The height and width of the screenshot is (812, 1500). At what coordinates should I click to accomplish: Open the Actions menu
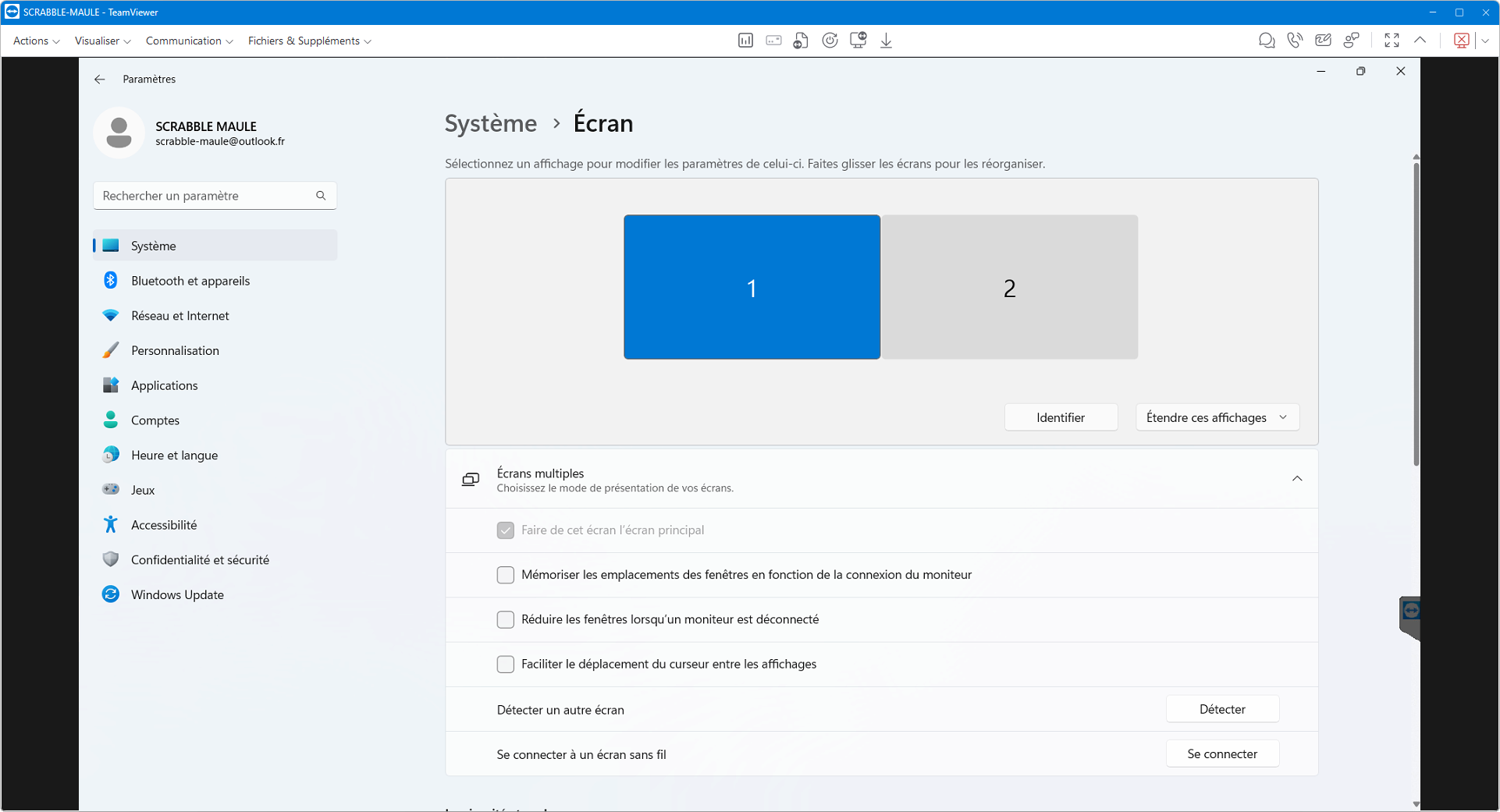pyautogui.click(x=36, y=41)
